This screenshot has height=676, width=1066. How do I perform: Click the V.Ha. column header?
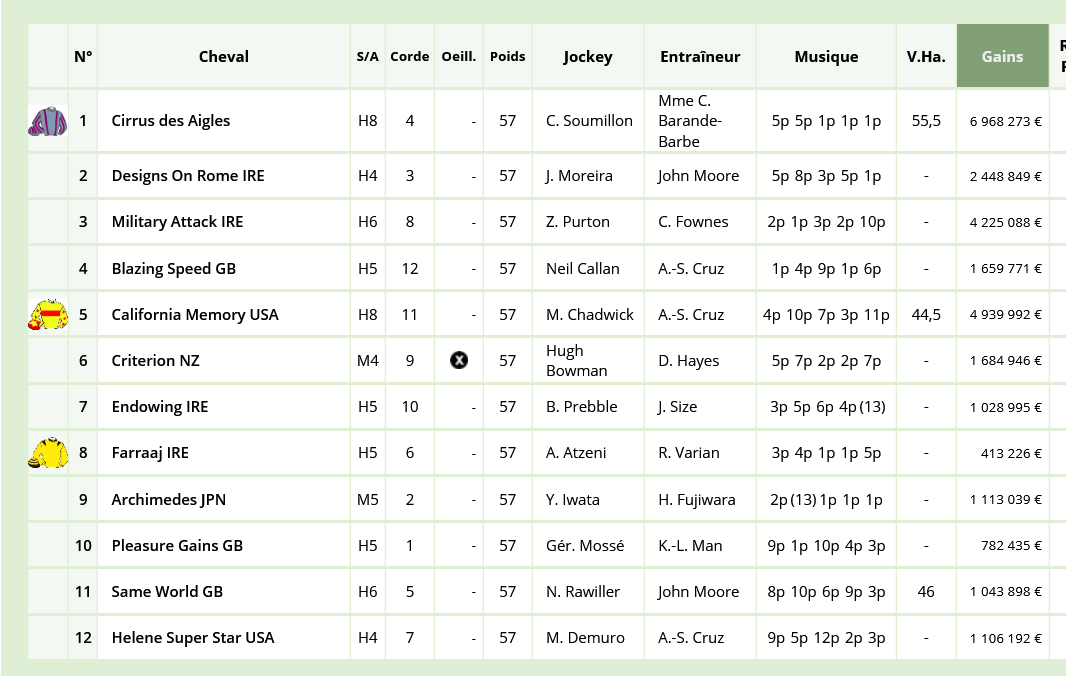click(926, 56)
